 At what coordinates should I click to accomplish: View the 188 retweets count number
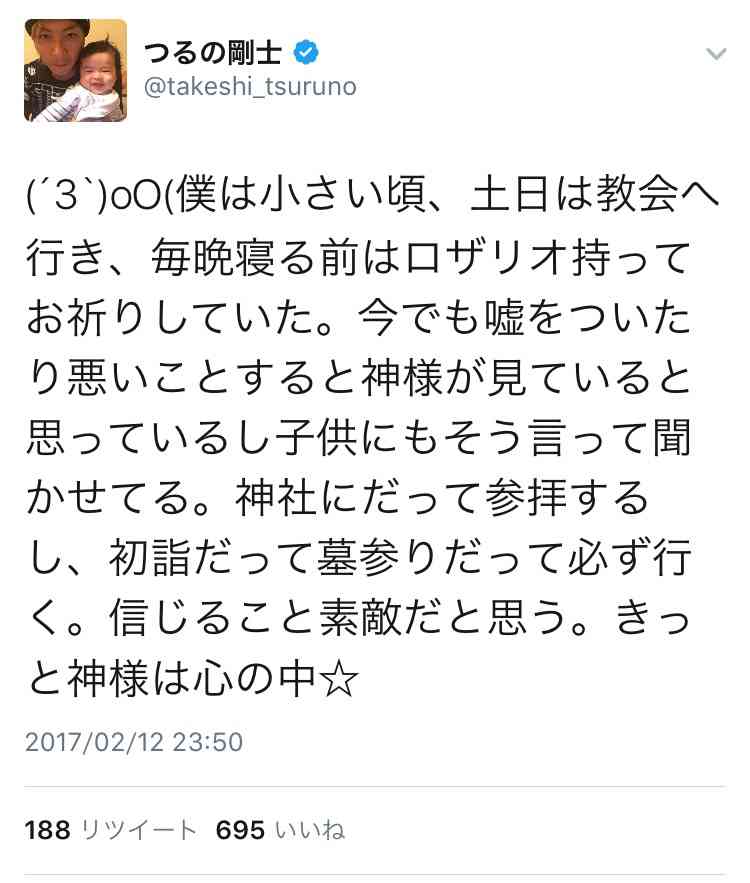[x=48, y=830]
